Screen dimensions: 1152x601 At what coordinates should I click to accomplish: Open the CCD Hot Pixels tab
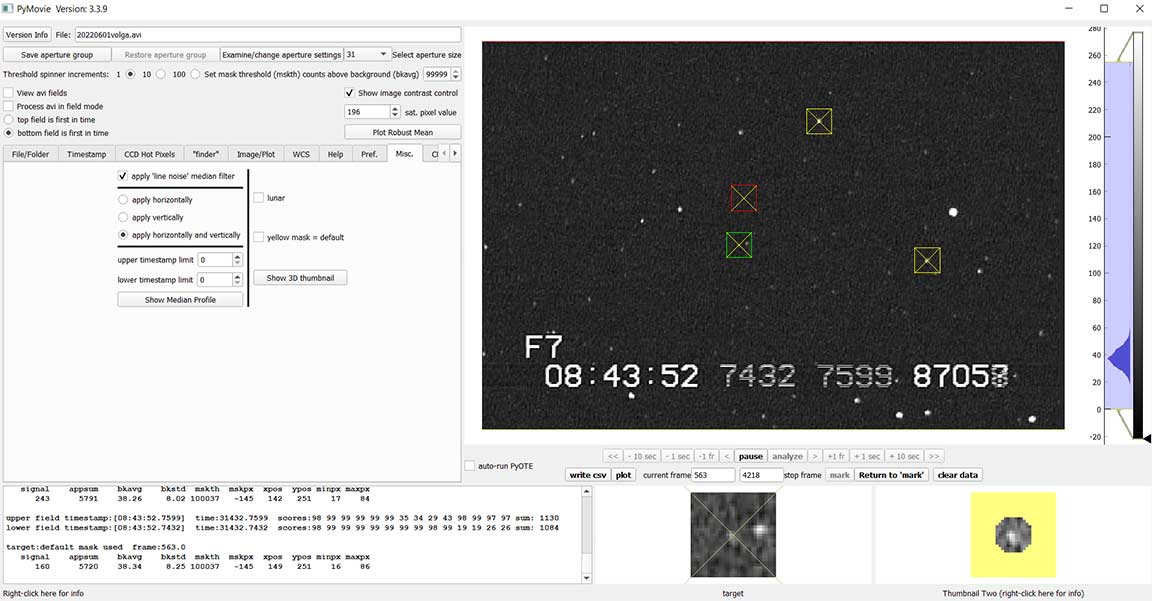pyautogui.click(x=149, y=154)
